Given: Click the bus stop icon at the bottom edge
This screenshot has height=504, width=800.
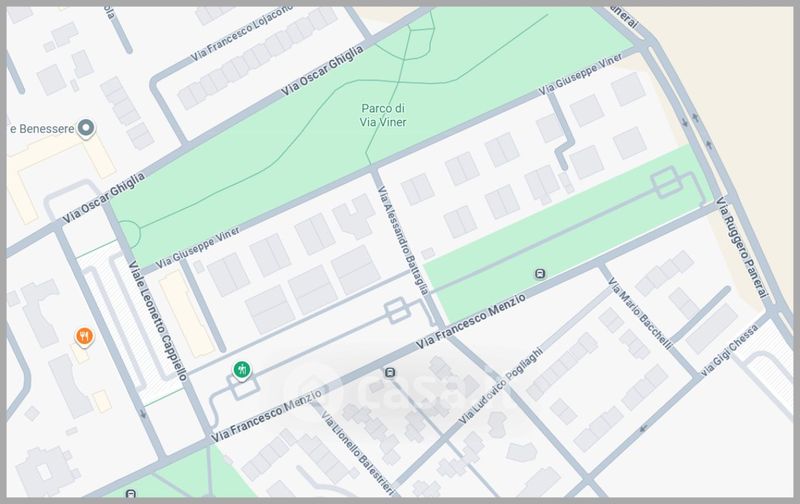Looking at the screenshot, I should point(132,494).
